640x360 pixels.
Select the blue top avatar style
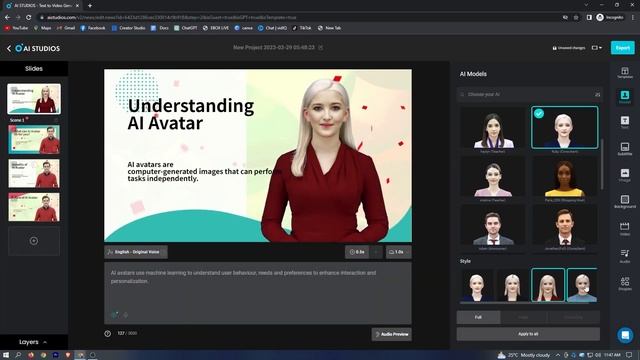pyautogui.click(x=582, y=285)
